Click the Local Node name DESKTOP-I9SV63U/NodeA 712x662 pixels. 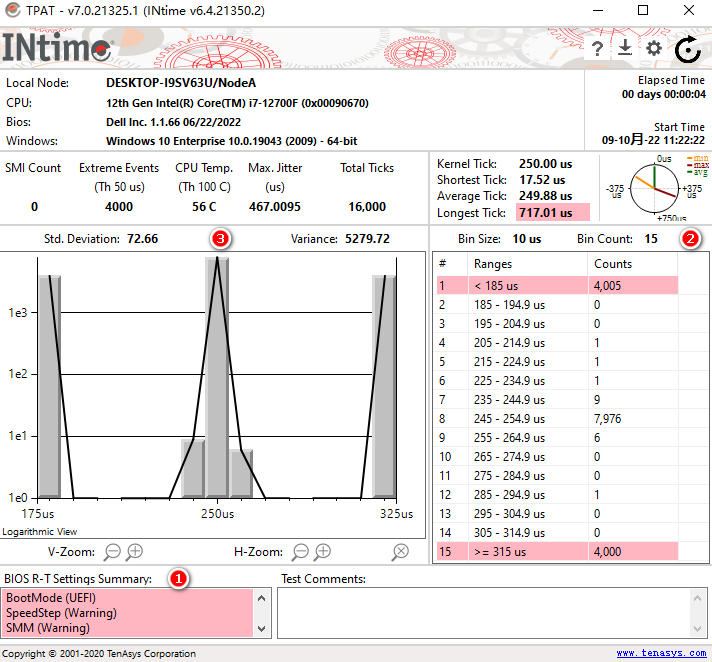click(x=181, y=83)
